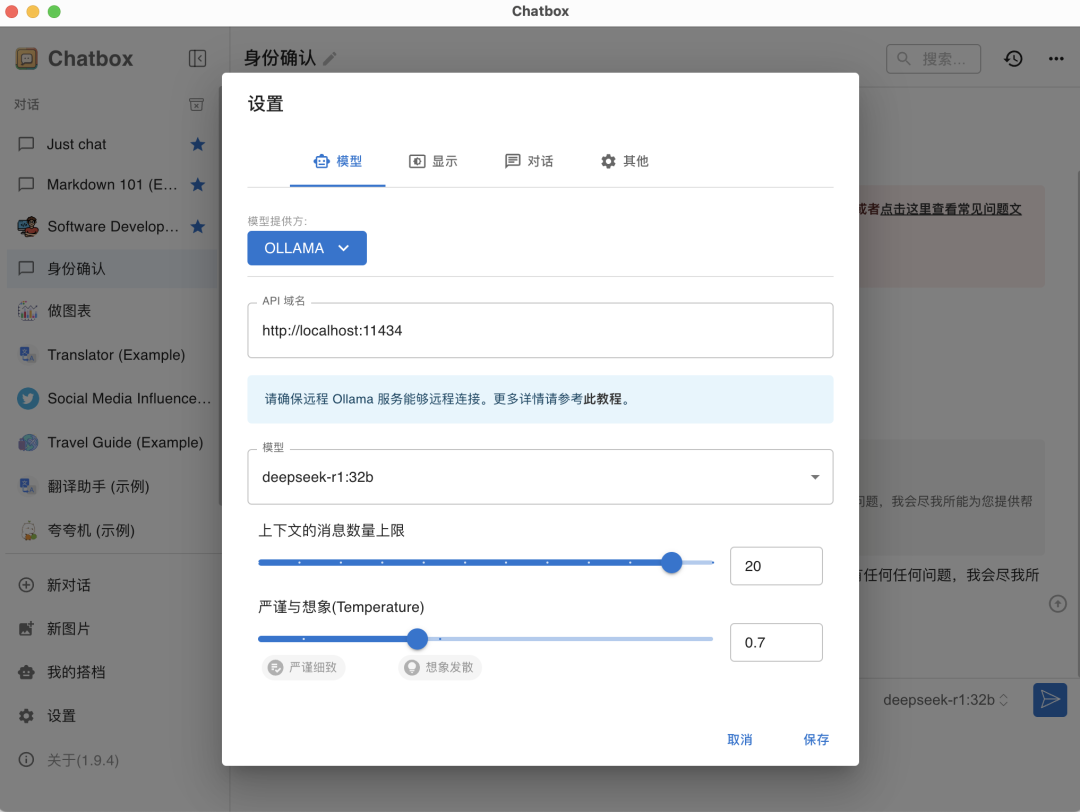The height and width of the screenshot is (812, 1080).
Task: Click the 夸夸机 avatar icon
Action: pos(28,530)
